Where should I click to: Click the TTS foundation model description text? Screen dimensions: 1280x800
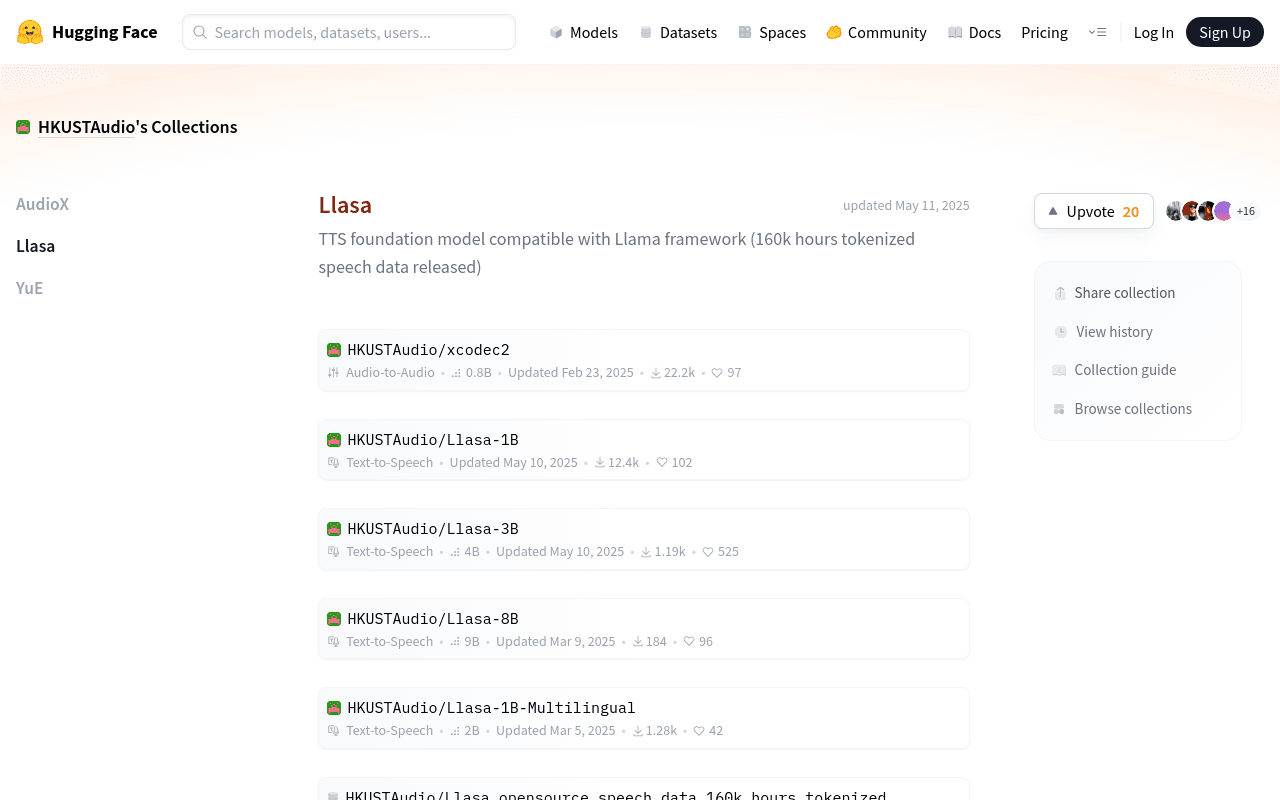point(617,253)
